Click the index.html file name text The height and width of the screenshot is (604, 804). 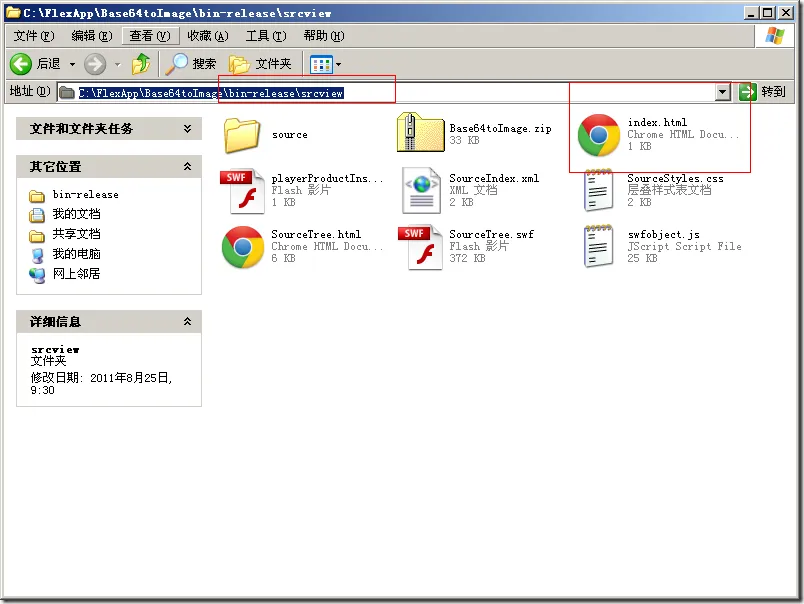(x=657, y=122)
